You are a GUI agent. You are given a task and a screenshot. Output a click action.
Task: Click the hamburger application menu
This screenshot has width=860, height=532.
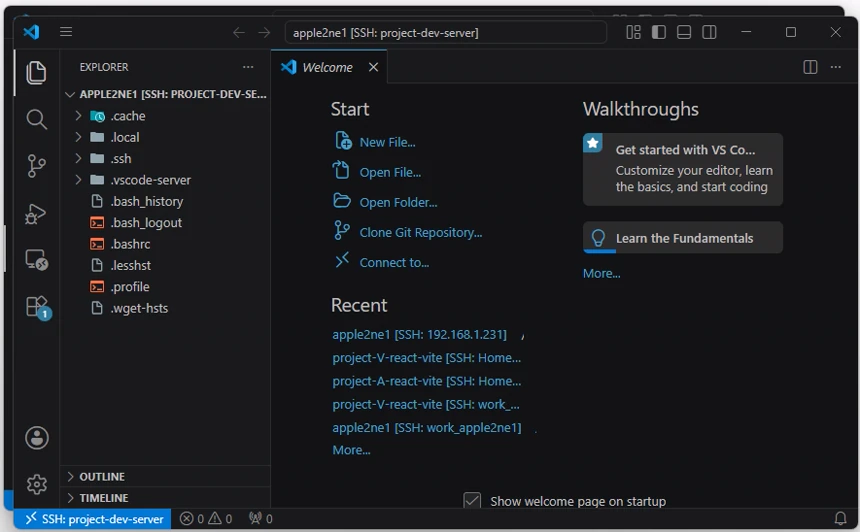coord(66,32)
